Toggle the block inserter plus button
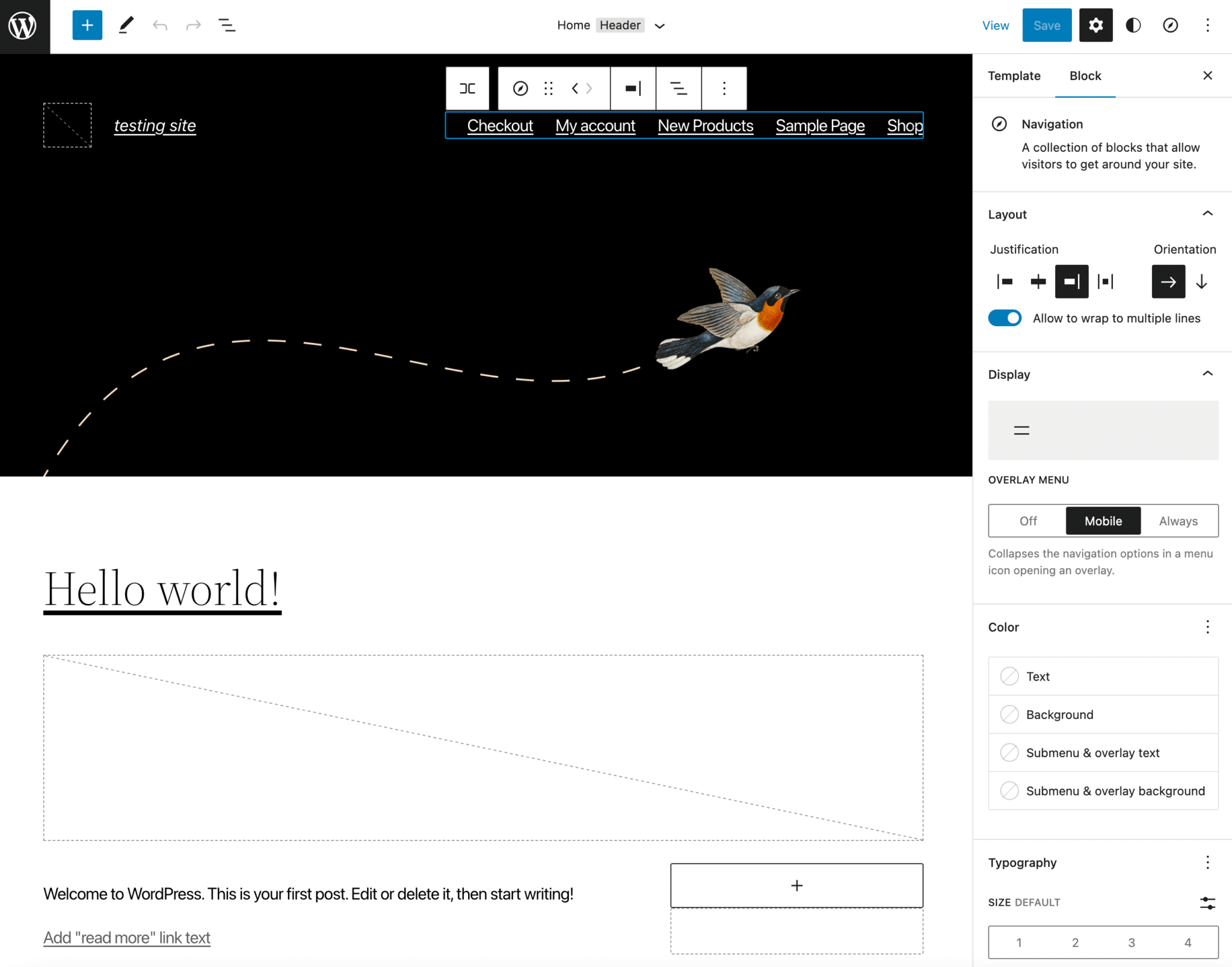 coord(87,25)
